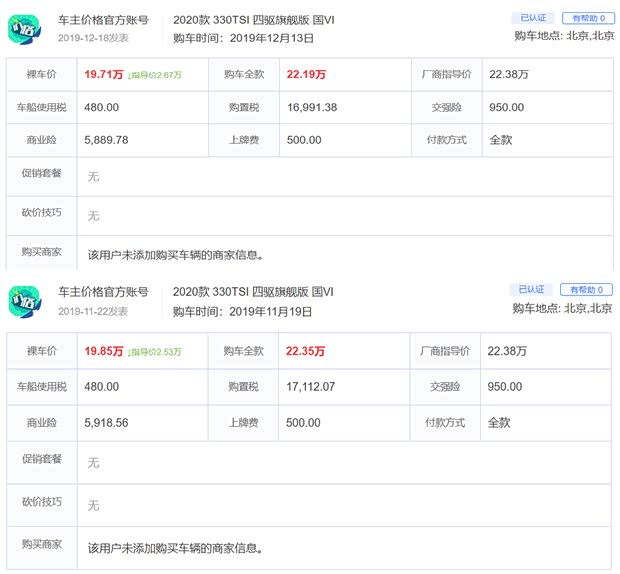Viewport: 620px width, 574px height.
Task: Click the 购买商家 message in the second table
Action: (x=175, y=548)
